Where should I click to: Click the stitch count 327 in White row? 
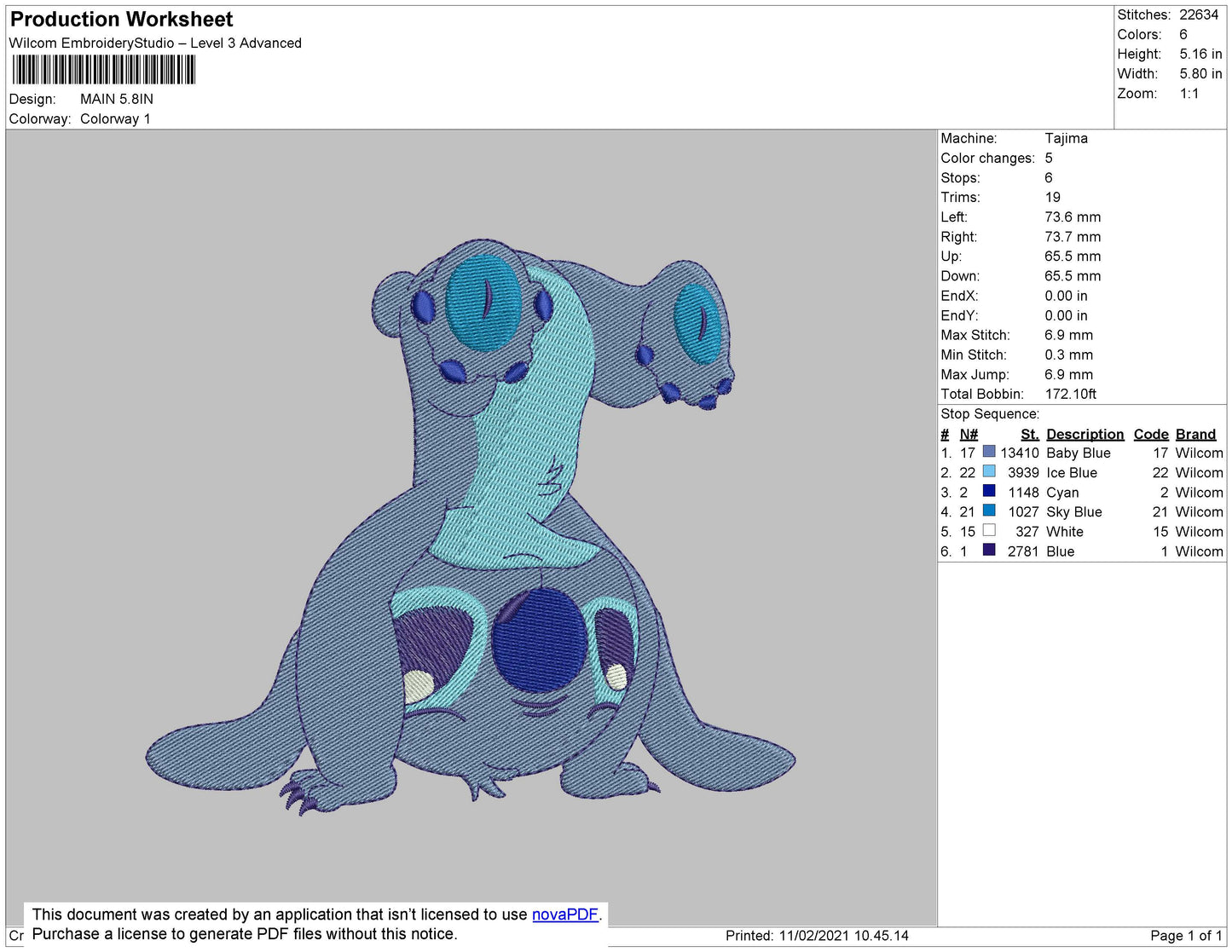click(1027, 532)
